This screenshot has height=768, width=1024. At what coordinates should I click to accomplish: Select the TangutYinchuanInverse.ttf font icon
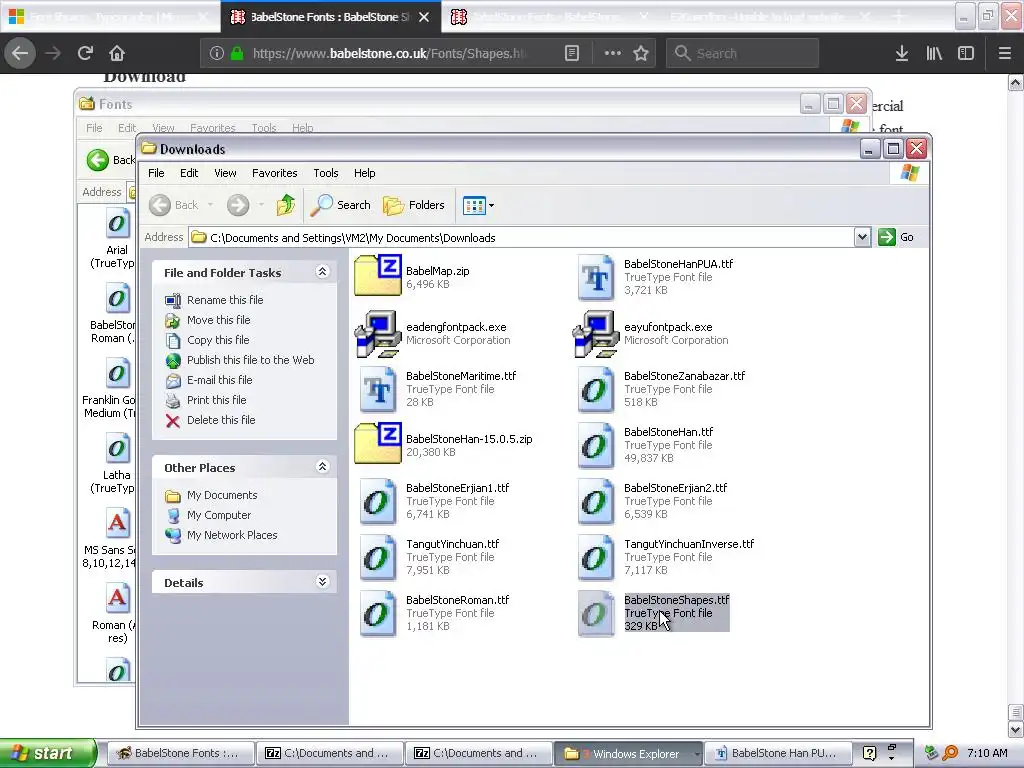(596, 558)
